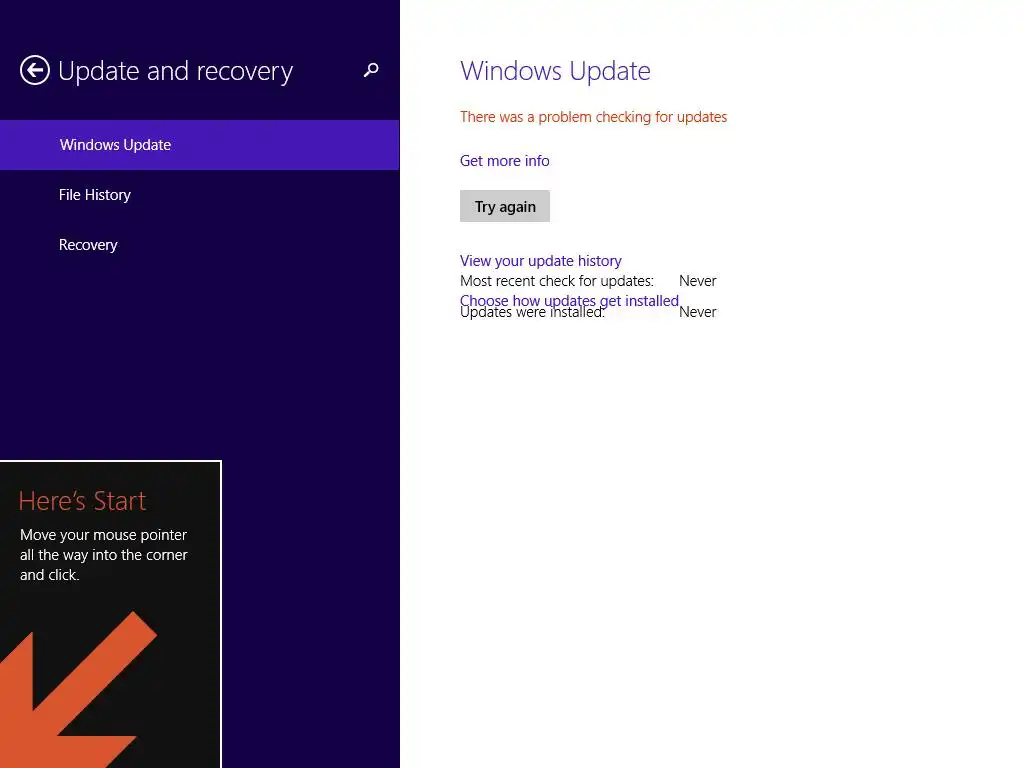This screenshot has width=1024, height=768.
Task: Click Never beside Updates were installed
Action: (x=697, y=312)
